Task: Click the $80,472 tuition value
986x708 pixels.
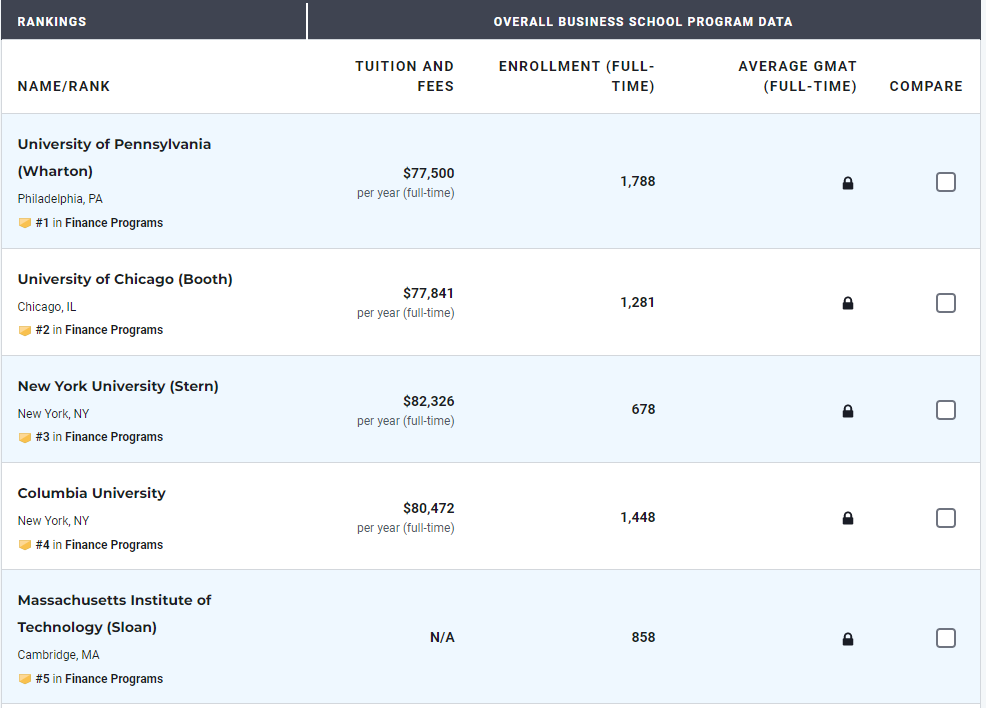Action: coord(428,508)
